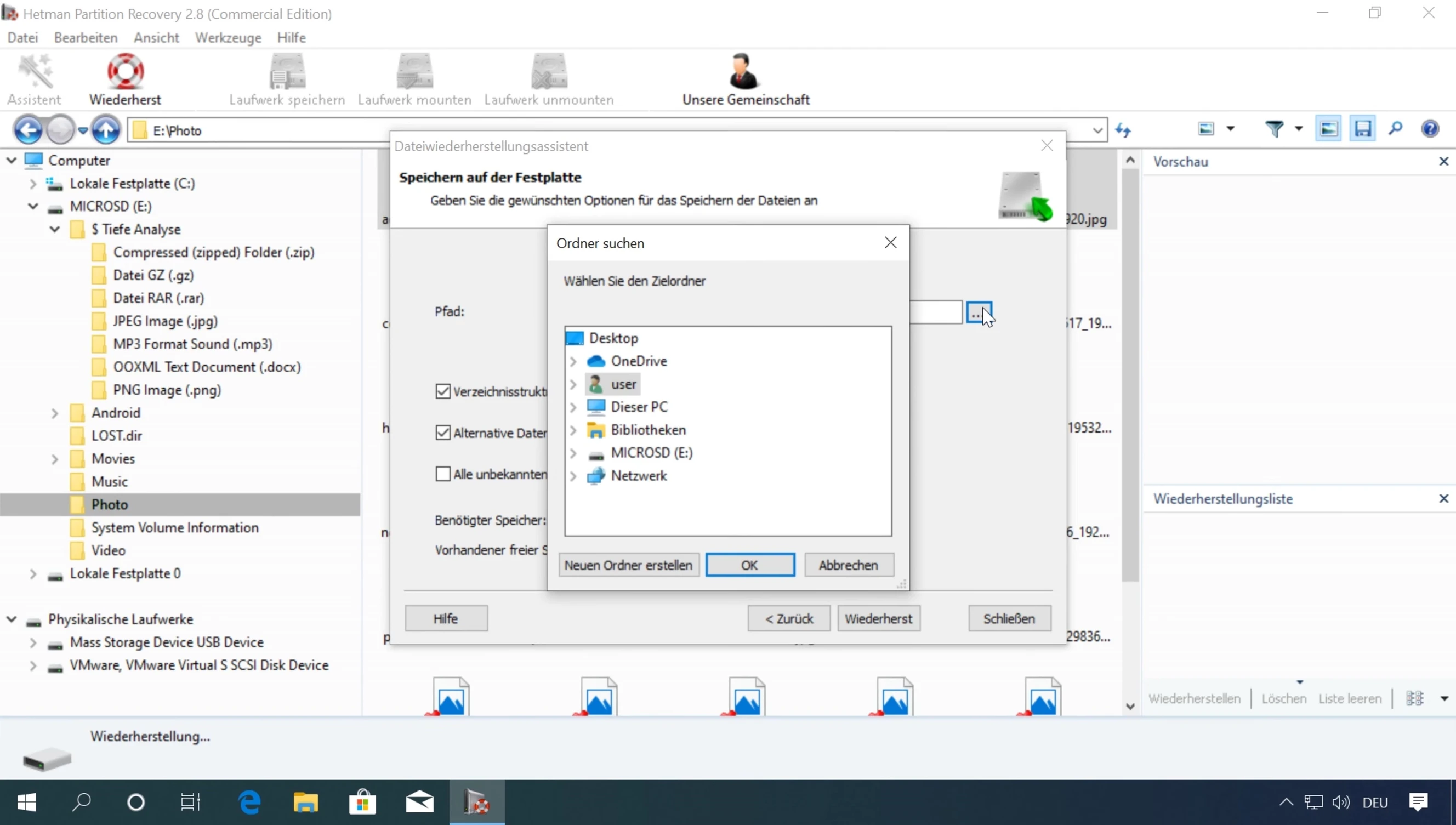Toggle the Verzeichnisstruktur checkbox
This screenshot has width=1456, height=825.
pyautogui.click(x=443, y=391)
